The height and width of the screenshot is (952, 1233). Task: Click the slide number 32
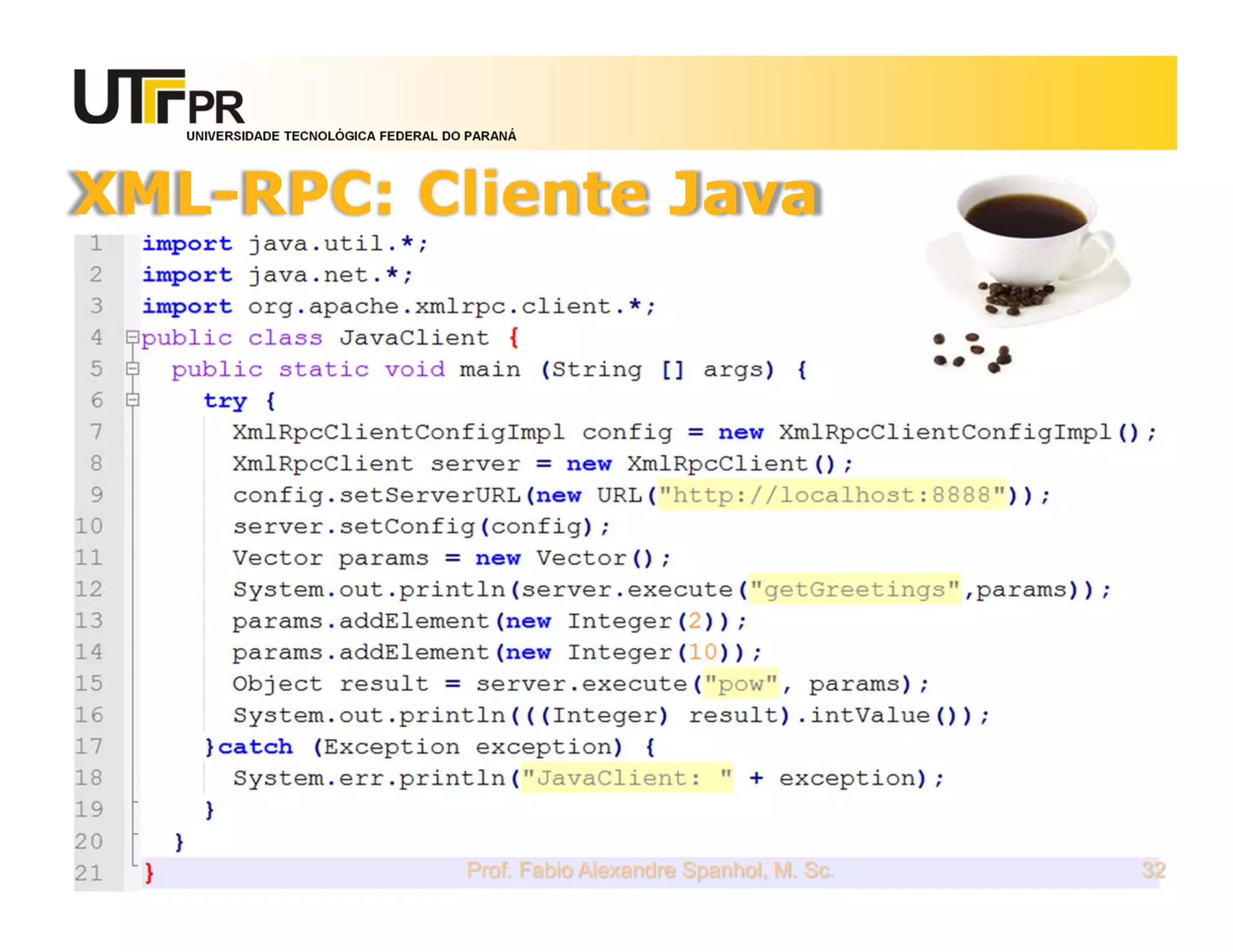[x=1154, y=870]
